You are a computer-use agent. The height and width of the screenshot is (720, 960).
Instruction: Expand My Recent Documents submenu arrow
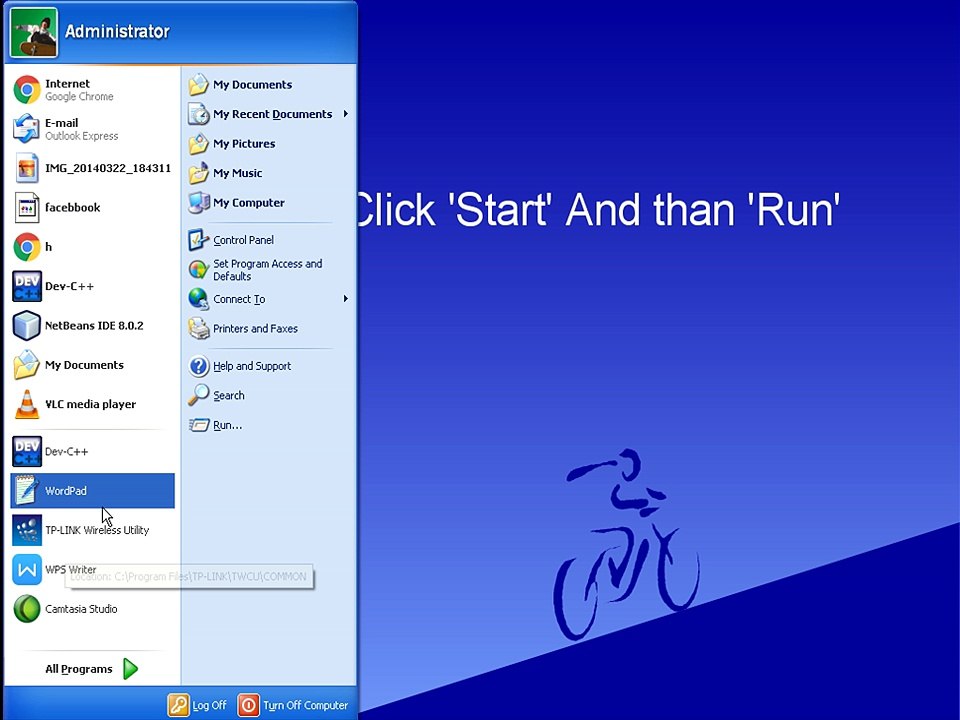pyautogui.click(x=346, y=114)
